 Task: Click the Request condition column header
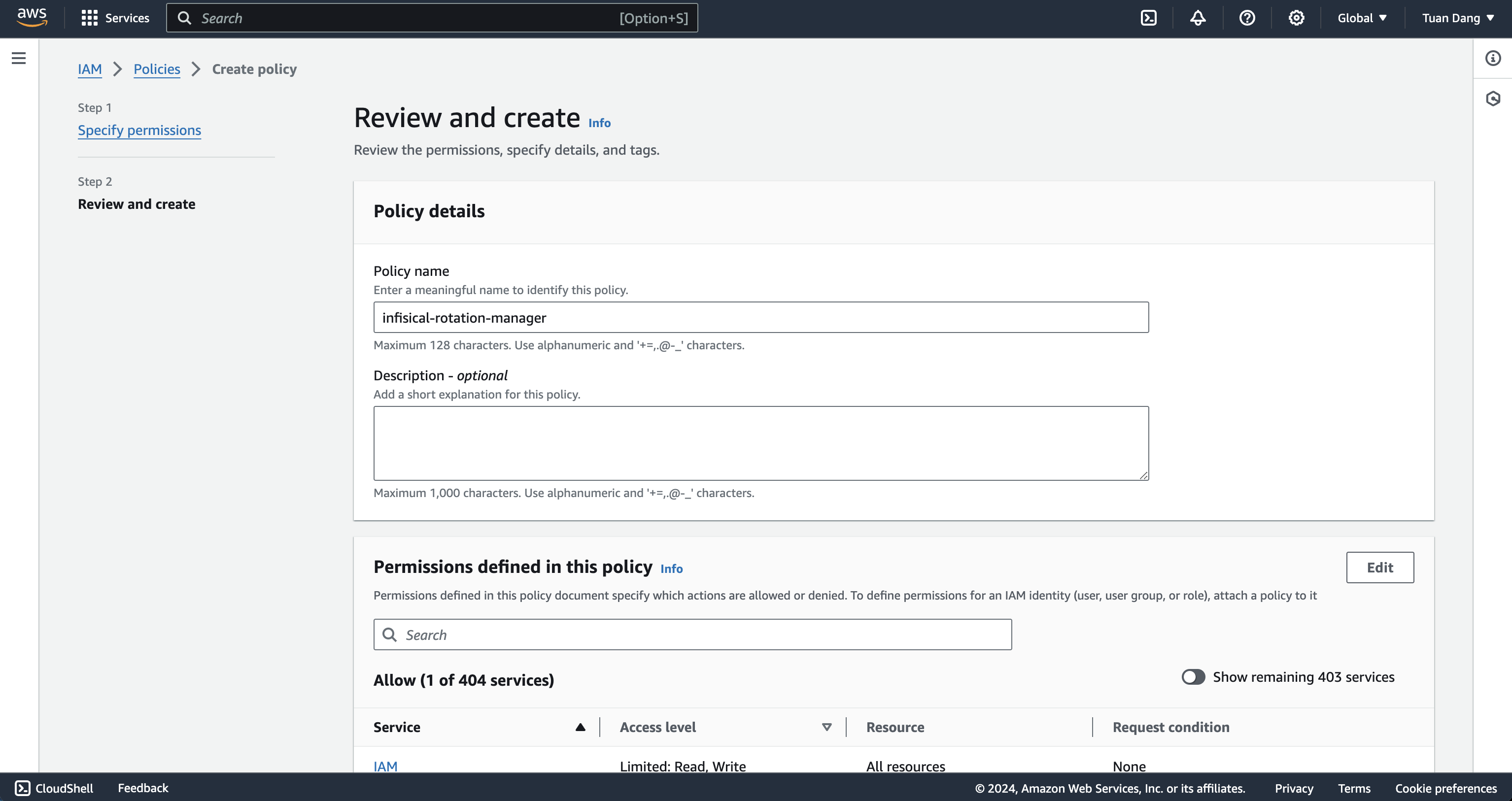[1171, 727]
